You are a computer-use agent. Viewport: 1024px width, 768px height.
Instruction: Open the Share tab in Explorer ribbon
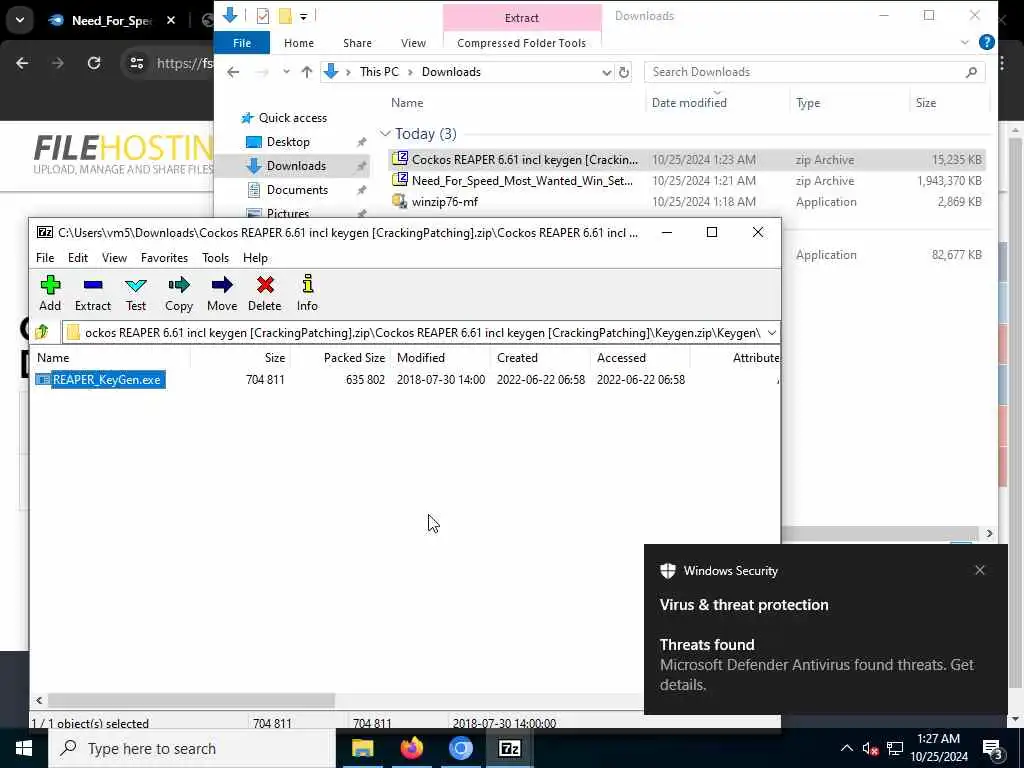357,43
